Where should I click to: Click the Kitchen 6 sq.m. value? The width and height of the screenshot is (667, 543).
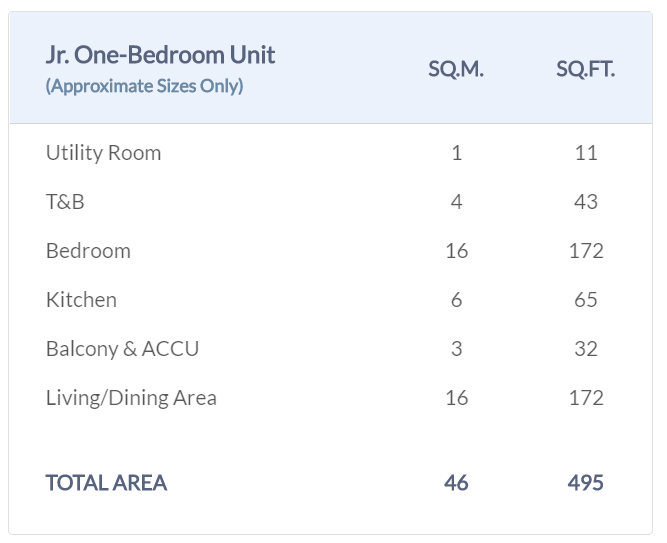[x=456, y=300]
